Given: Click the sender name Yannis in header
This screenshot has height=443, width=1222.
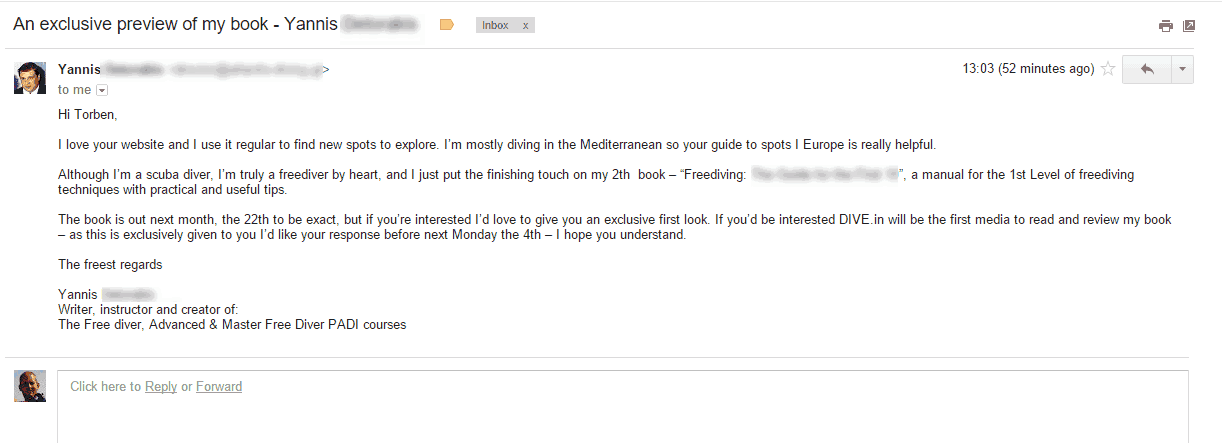Looking at the screenshot, I should click(x=79, y=69).
